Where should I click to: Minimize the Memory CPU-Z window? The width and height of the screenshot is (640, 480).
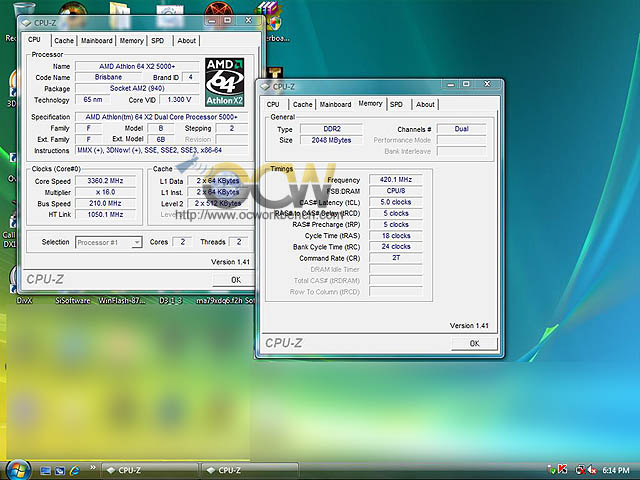[x=451, y=84]
